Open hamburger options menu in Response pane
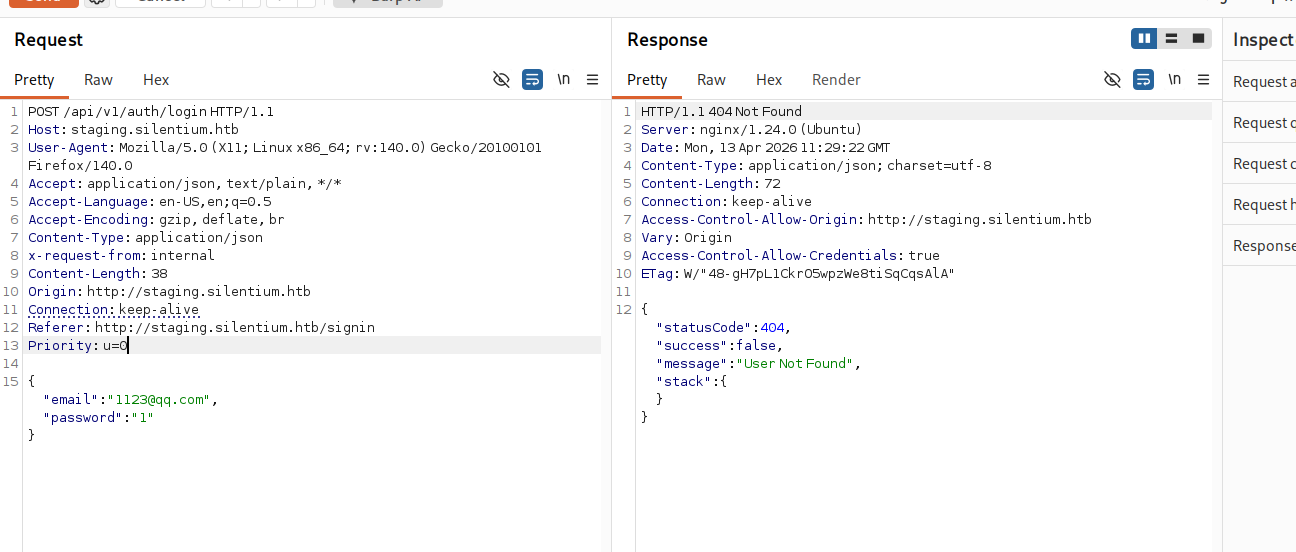The image size is (1296, 552). point(1202,80)
